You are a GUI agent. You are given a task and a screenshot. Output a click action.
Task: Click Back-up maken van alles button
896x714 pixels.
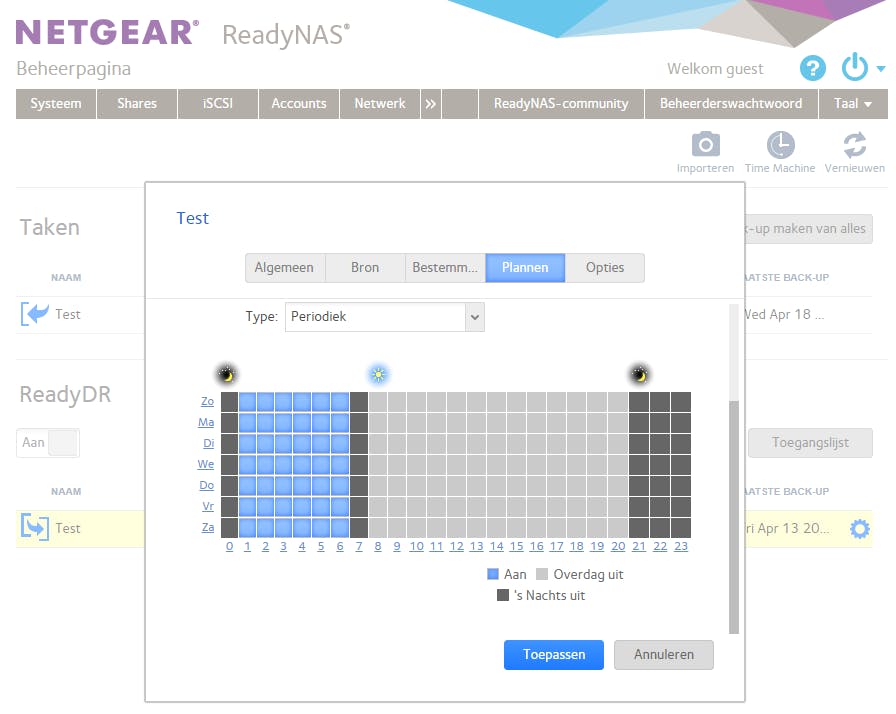pos(809,228)
